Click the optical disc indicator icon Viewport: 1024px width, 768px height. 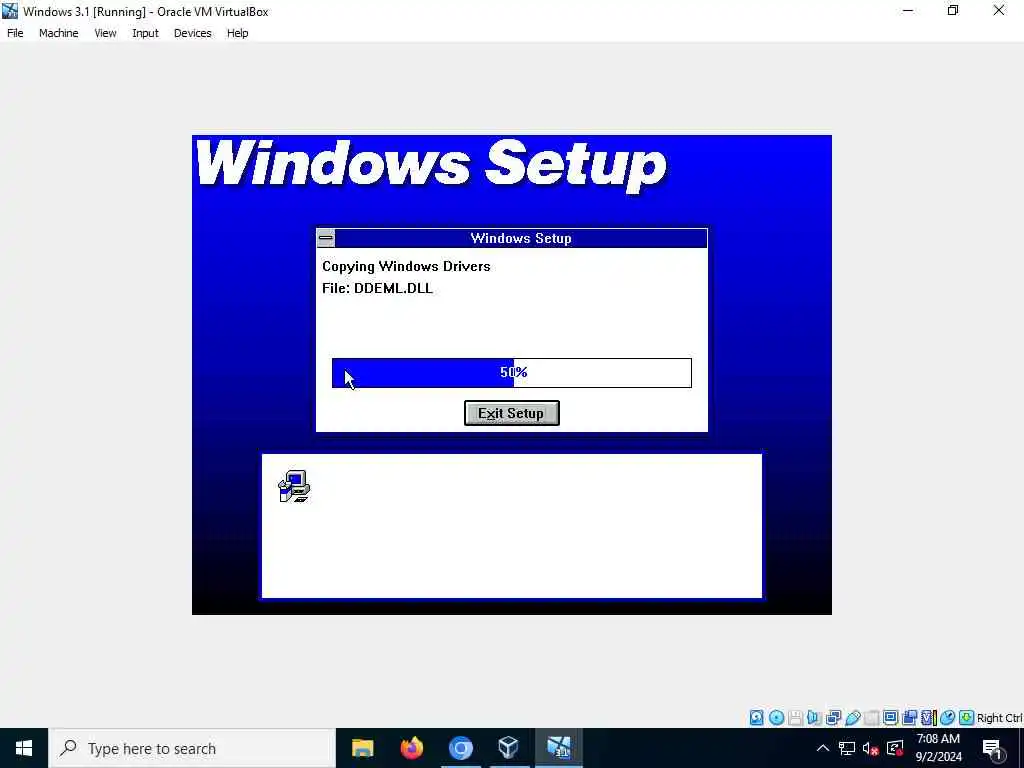click(x=776, y=718)
